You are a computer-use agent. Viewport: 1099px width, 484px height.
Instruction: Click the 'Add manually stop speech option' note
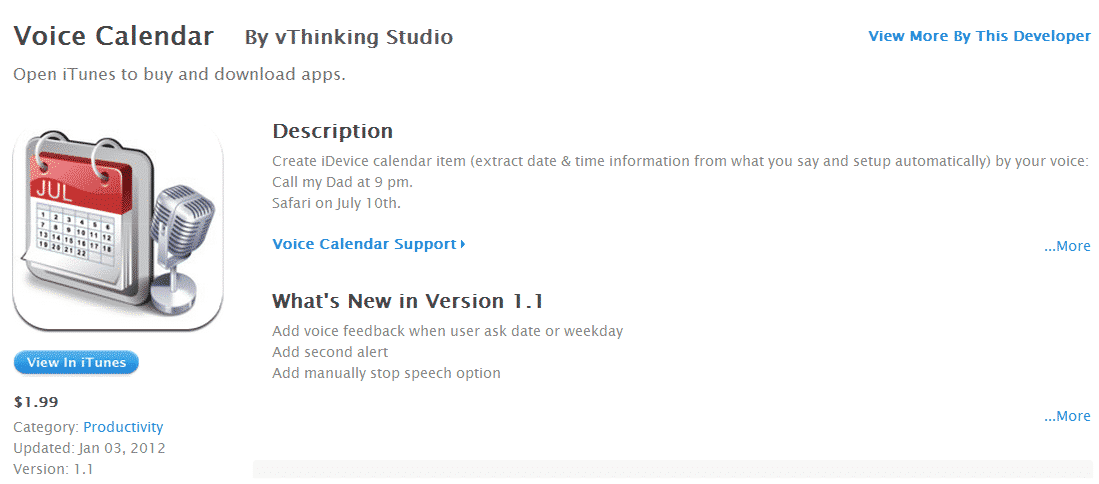386,373
